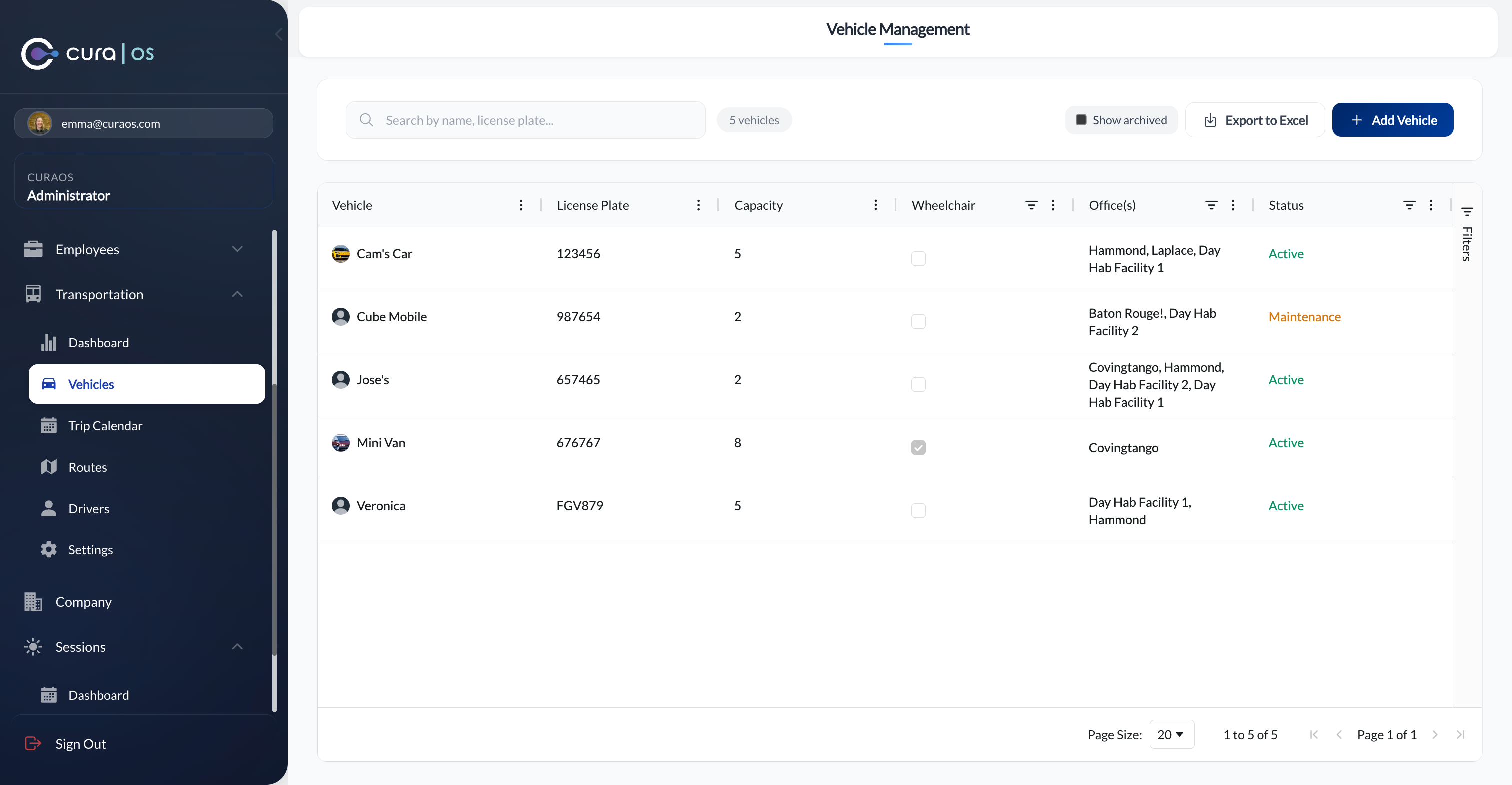Click the Transportation bus icon
Viewport: 1512px width, 785px height.
pyautogui.click(x=33, y=294)
